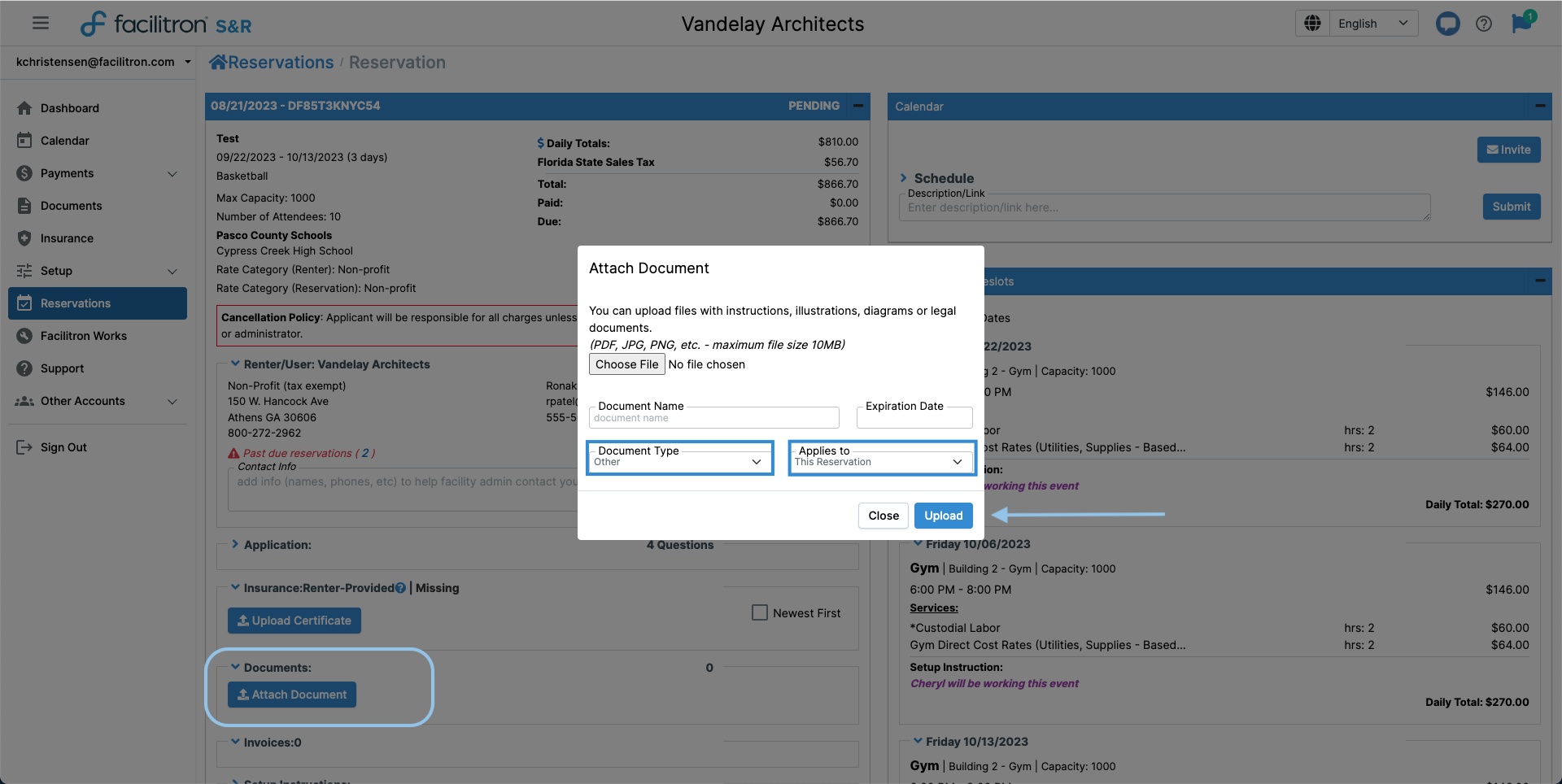1562x784 pixels.
Task: Open the help question mark icon
Action: (1484, 24)
